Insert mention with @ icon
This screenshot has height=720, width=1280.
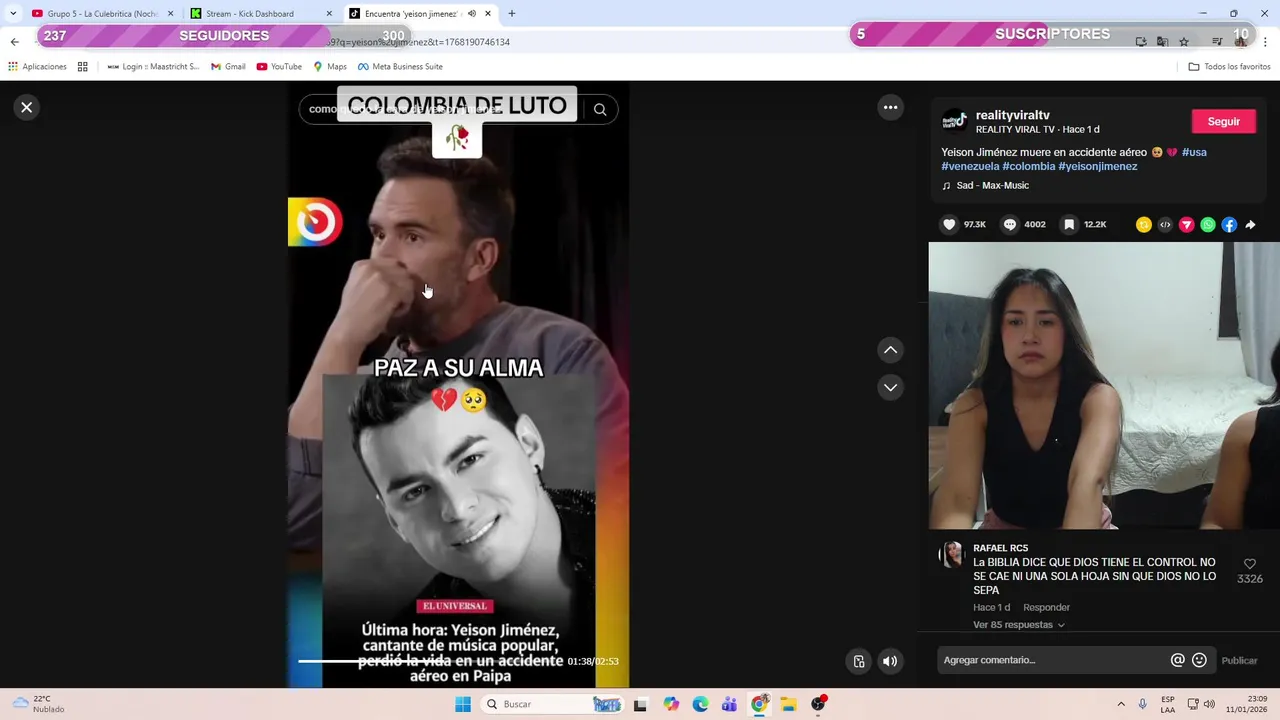(x=1177, y=660)
